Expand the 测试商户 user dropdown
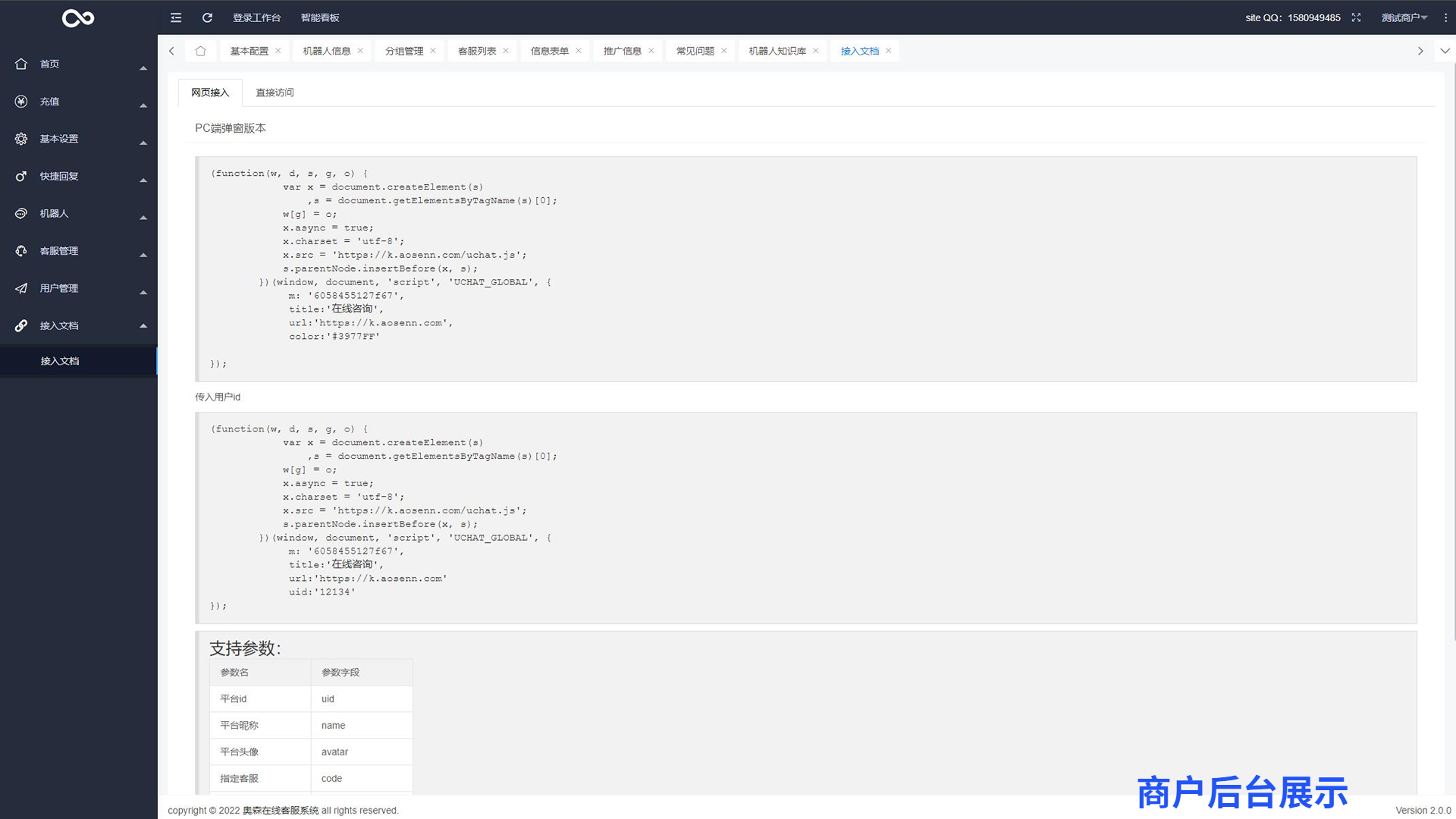This screenshot has height=819, width=1456. coord(1404,17)
